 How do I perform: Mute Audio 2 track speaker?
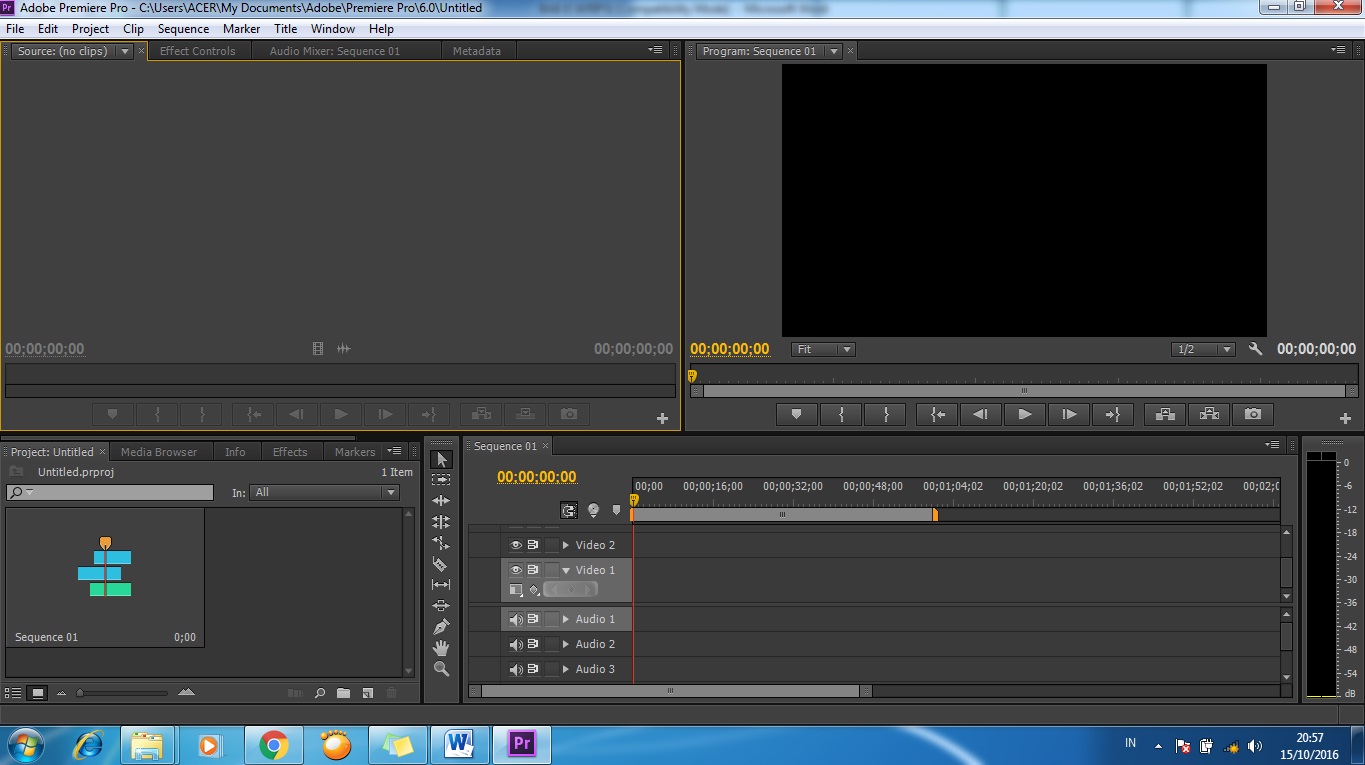[x=516, y=644]
